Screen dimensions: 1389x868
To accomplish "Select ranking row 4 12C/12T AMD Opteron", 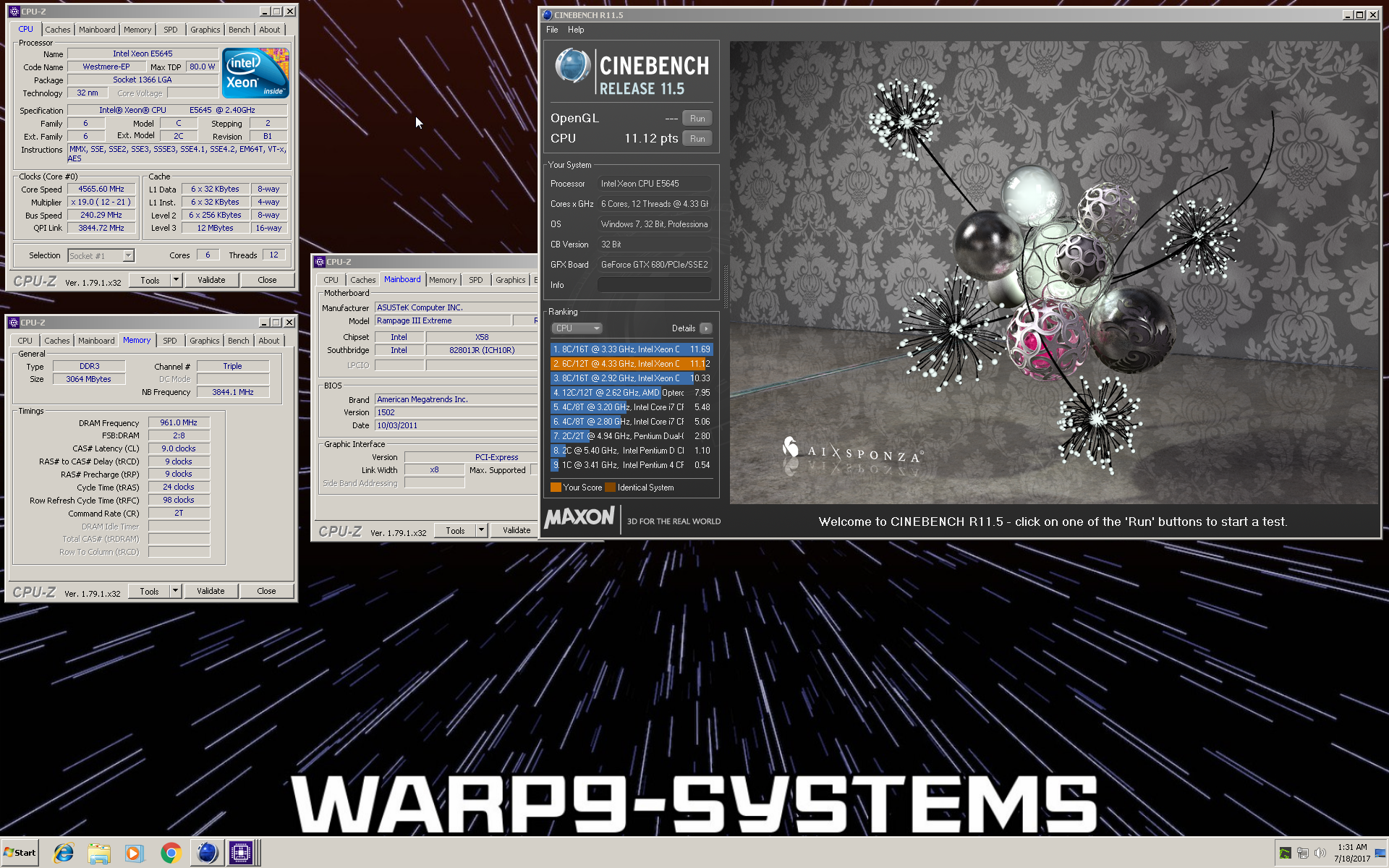I will coord(632,393).
